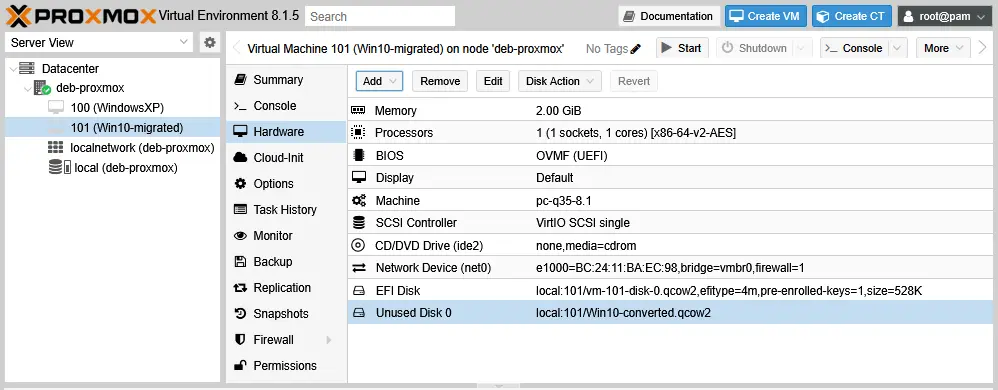Open the Snapshots tab

(x=286, y=314)
